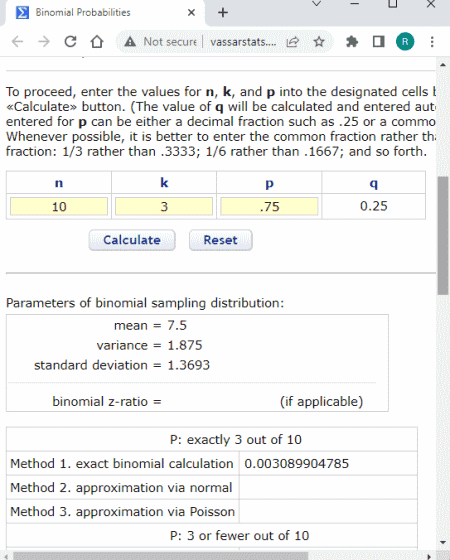450x560 pixels.
Task: Click the Calculate button
Action: click(x=132, y=240)
